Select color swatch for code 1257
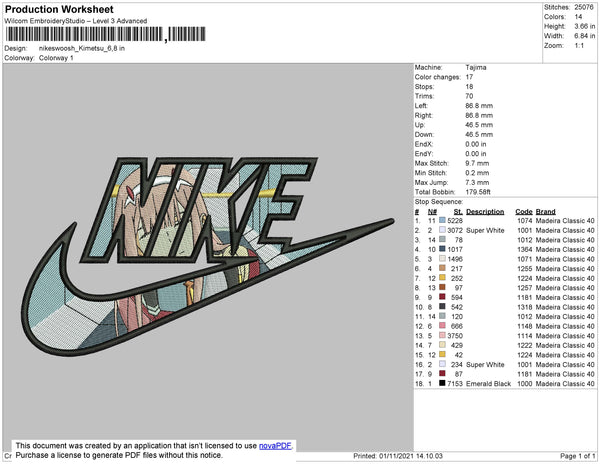600x464 pixels. (x=442, y=287)
